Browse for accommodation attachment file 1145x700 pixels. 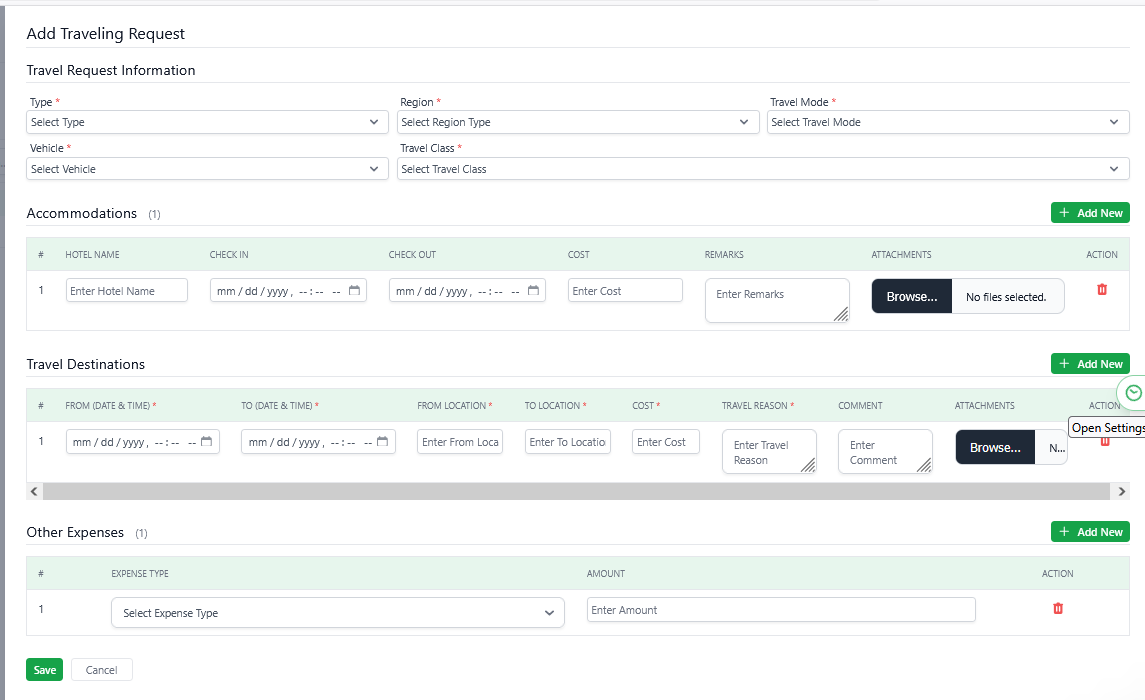(911, 296)
